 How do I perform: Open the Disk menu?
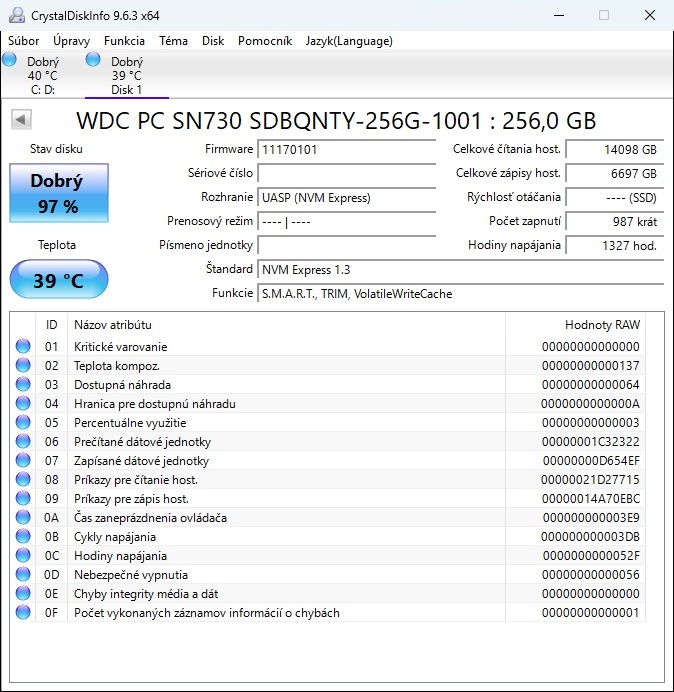click(x=213, y=41)
